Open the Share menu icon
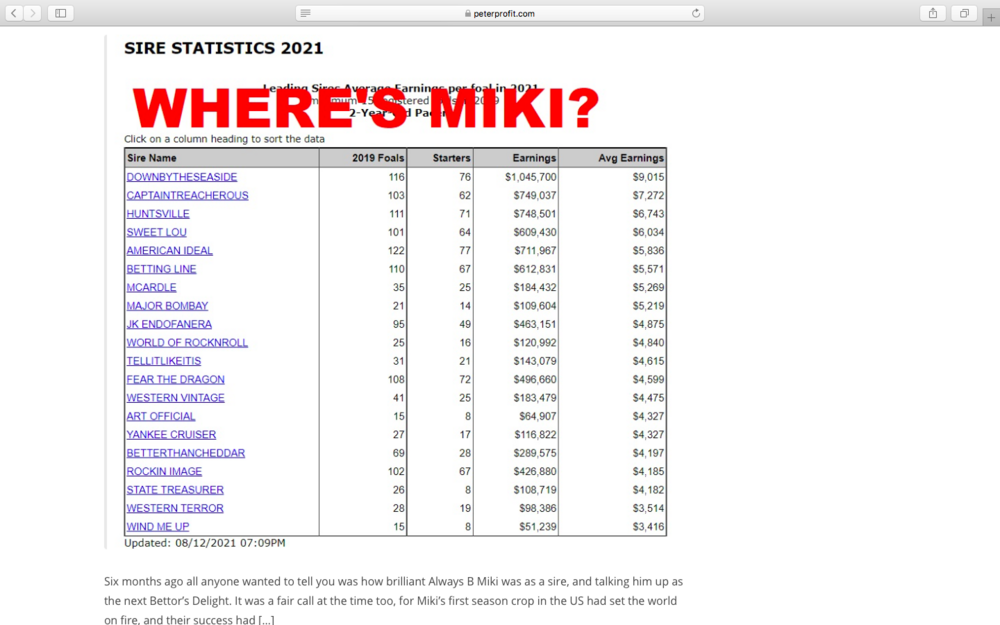The image size is (1000, 625). (932, 13)
